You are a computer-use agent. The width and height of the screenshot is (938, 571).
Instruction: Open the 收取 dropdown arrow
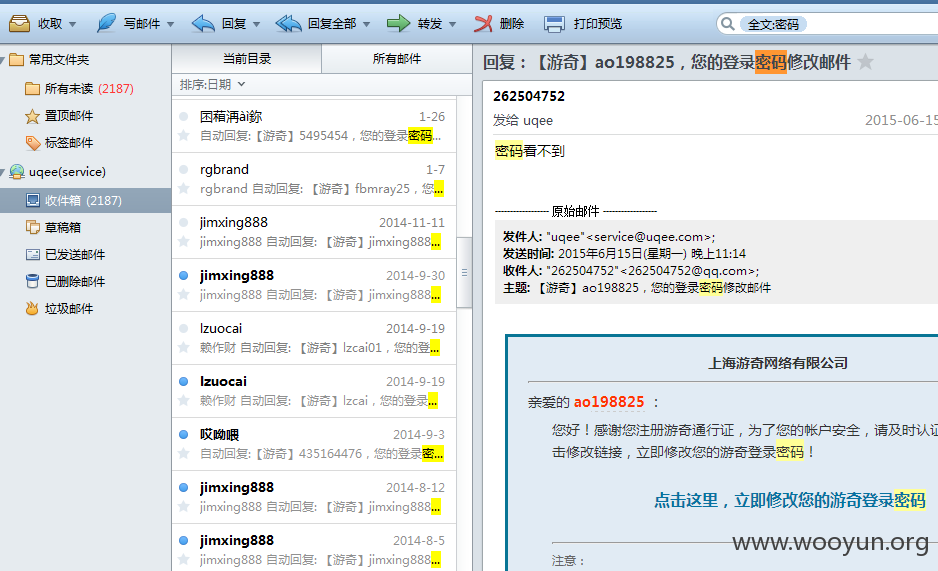pos(72,25)
